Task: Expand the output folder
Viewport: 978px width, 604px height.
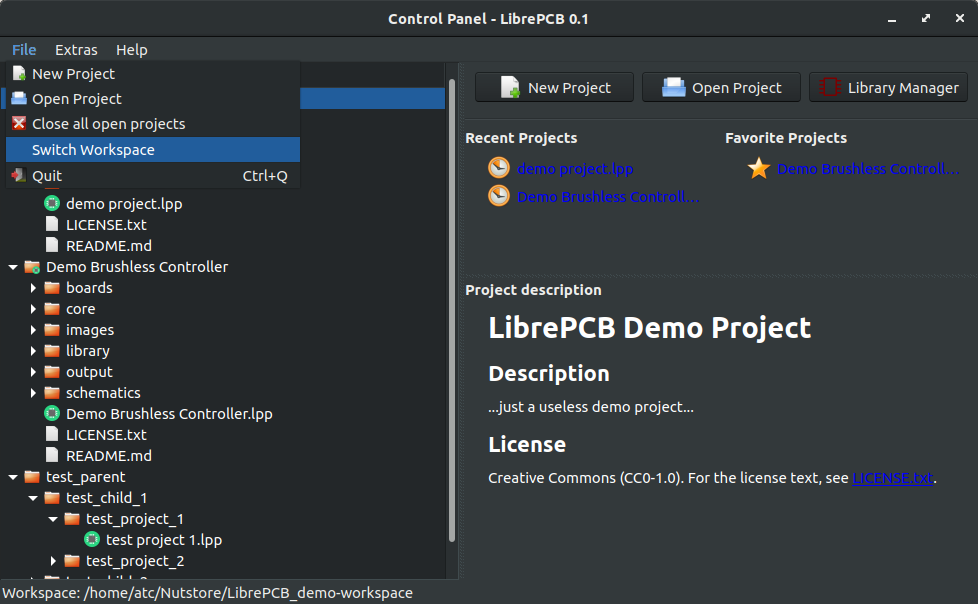Action: (33, 373)
